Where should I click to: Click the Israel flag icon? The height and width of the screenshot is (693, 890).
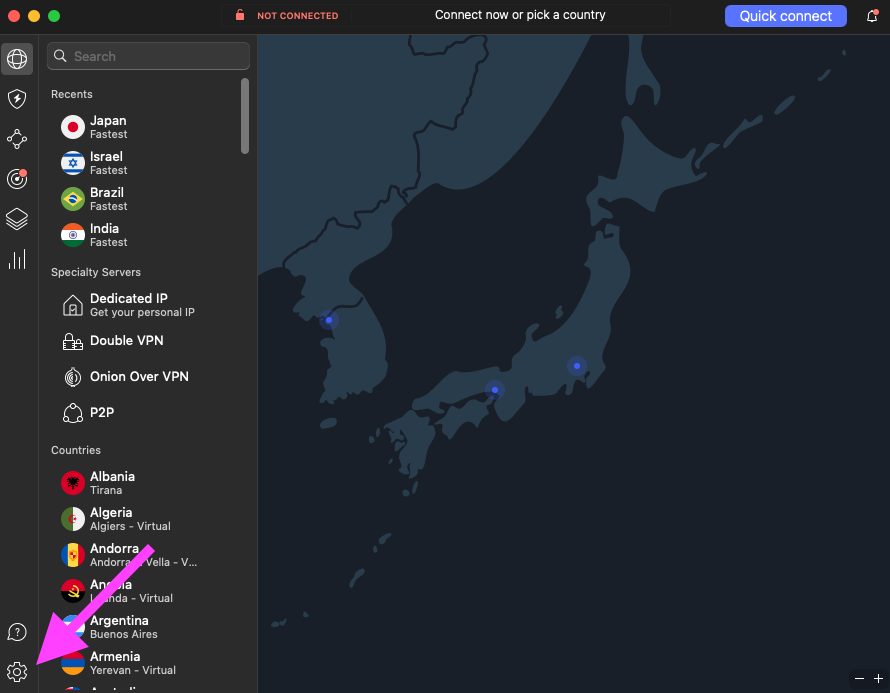pos(73,163)
